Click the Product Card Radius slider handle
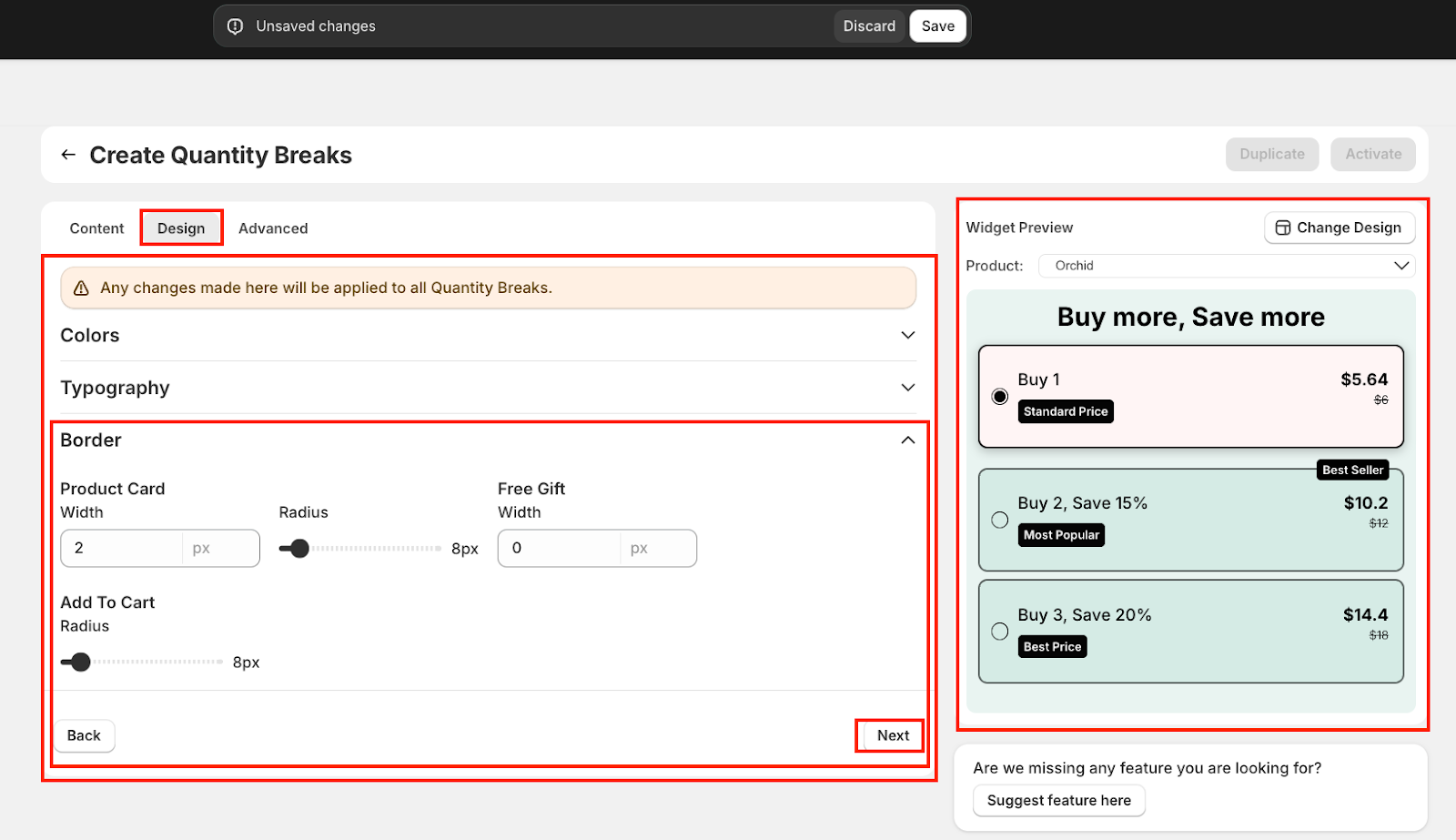1456x840 pixels. (299, 549)
